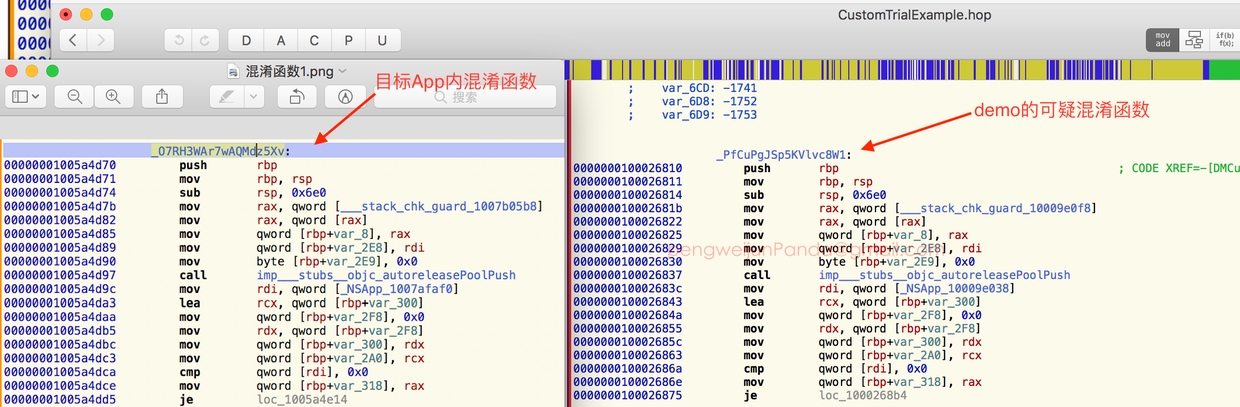Rotate the image in Preview
Viewport: 1240px width, 407px height.
click(x=297, y=96)
